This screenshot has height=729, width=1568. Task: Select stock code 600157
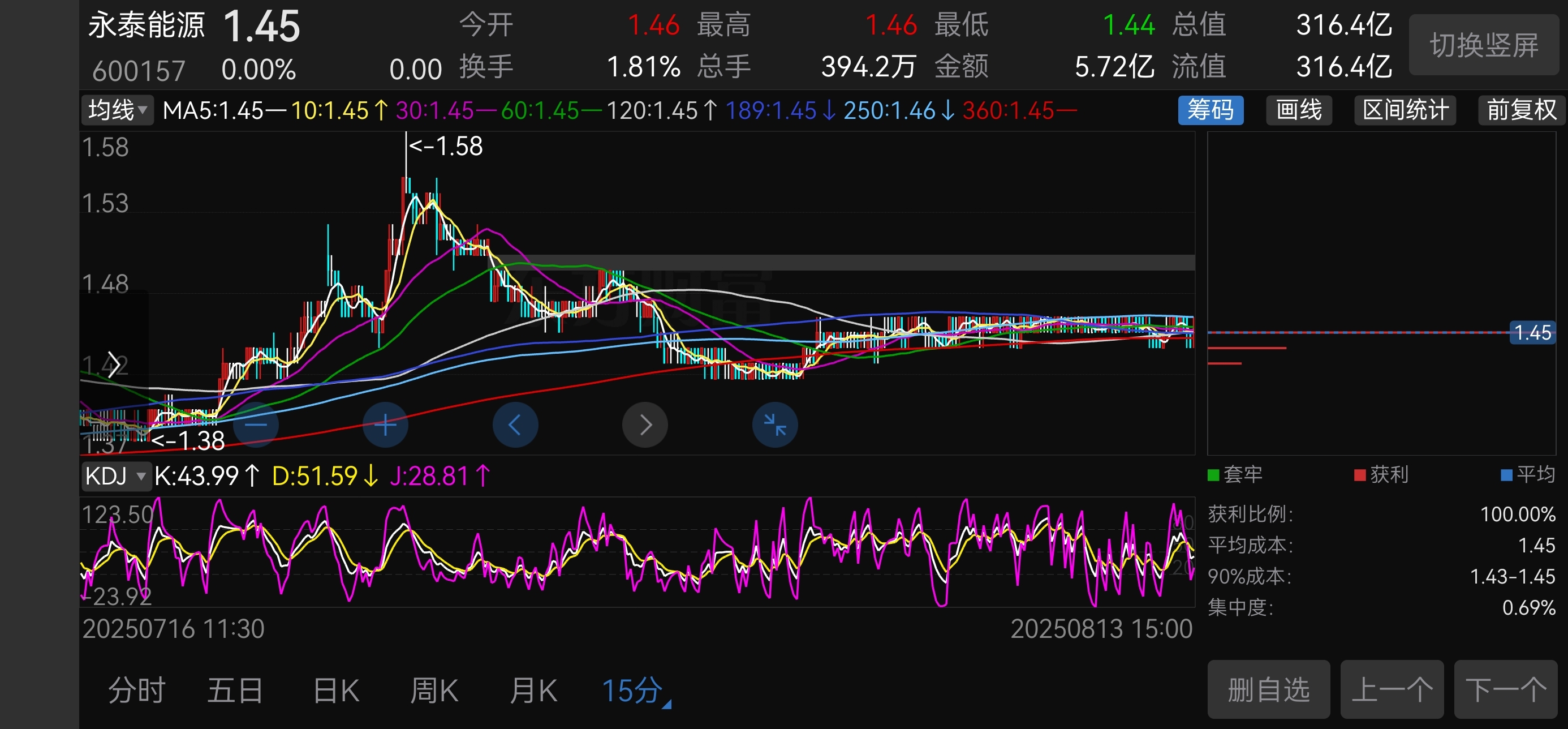[x=139, y=71]
